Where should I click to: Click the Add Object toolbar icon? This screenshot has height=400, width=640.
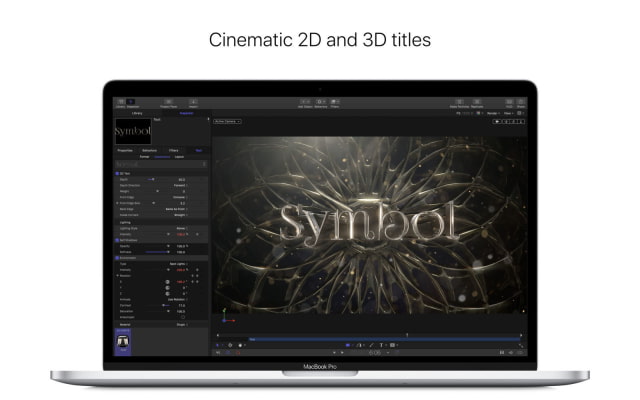(x=305, y=102)
